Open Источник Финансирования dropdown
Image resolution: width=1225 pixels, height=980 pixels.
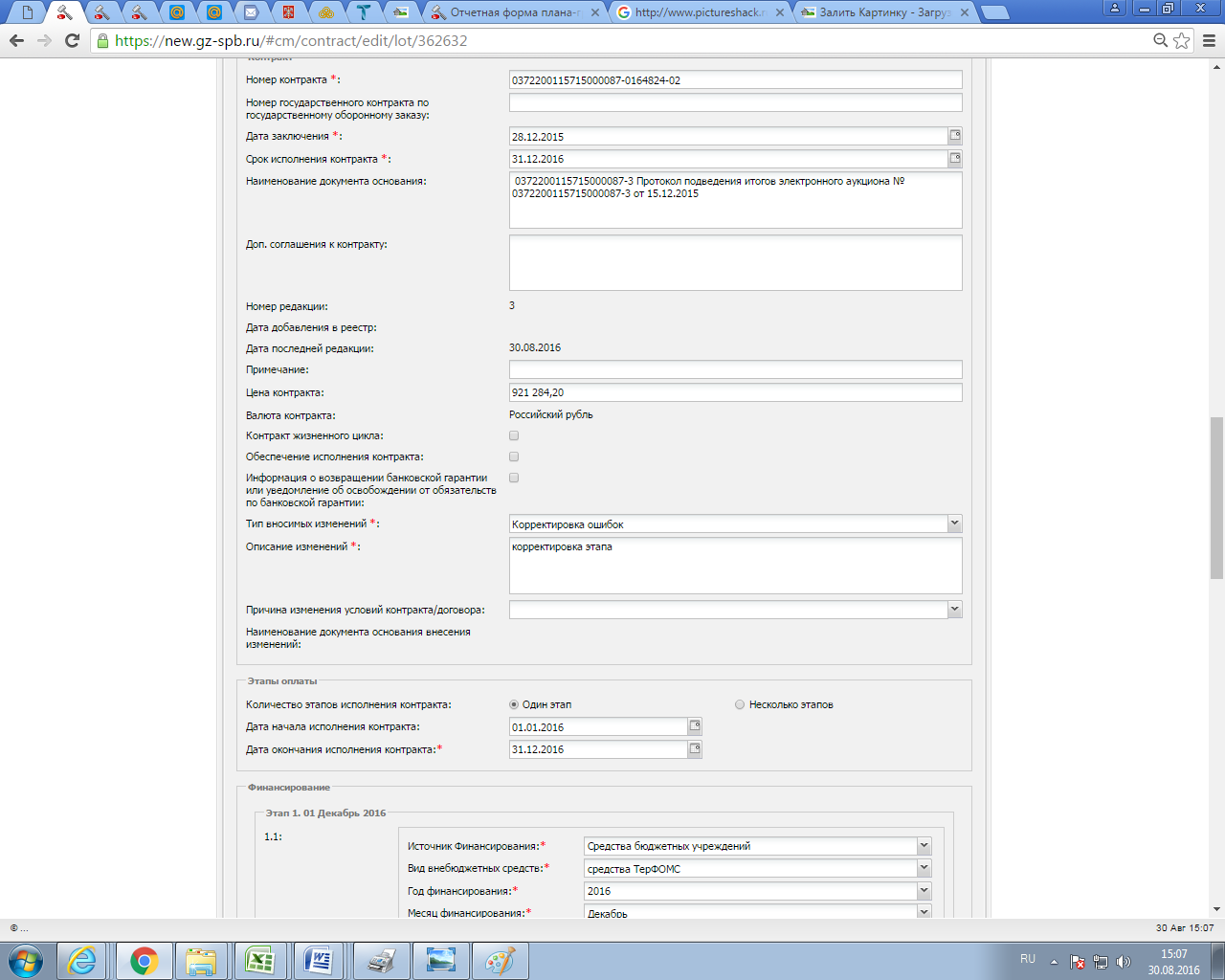coord(924,846)
